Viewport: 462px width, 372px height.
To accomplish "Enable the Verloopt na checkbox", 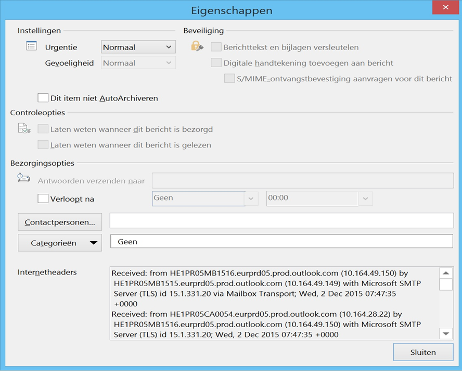I will (43, 199).
